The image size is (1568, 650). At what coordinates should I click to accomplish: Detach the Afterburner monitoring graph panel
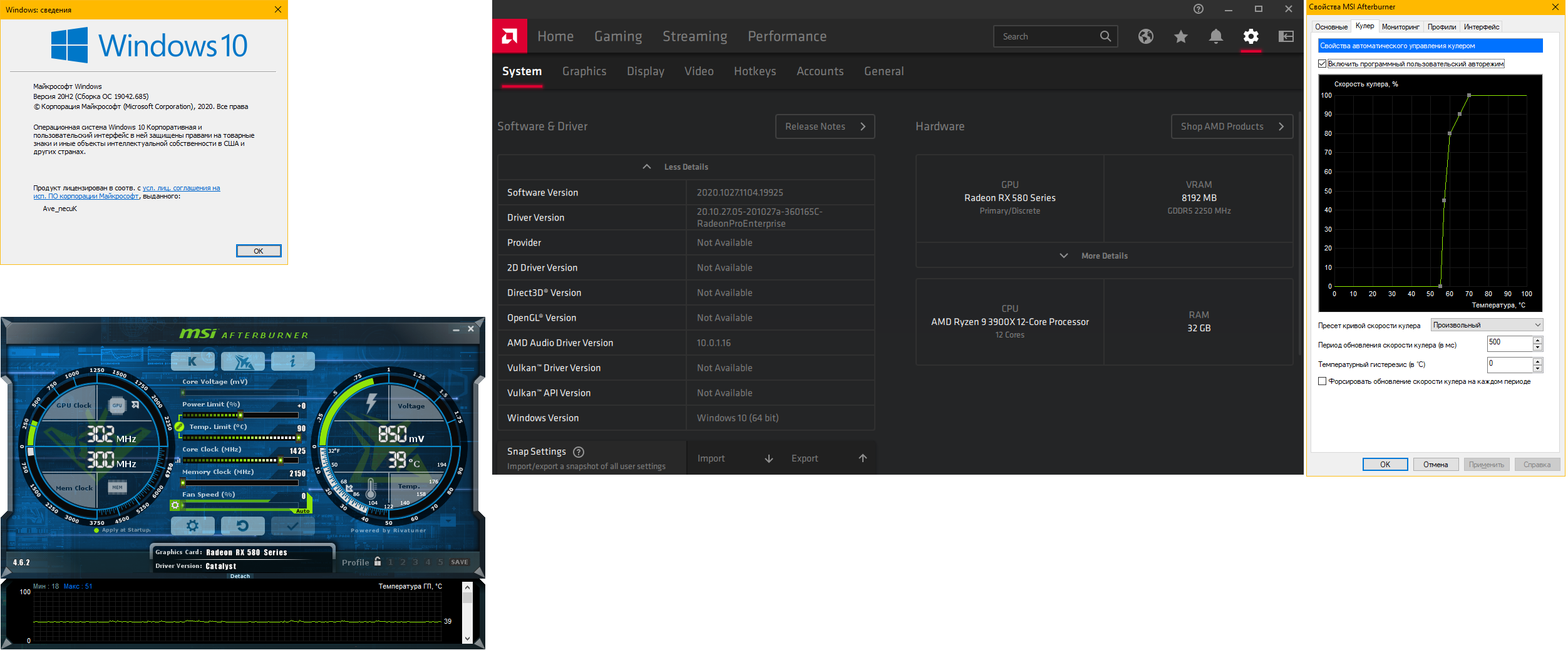tap(240, 576)
